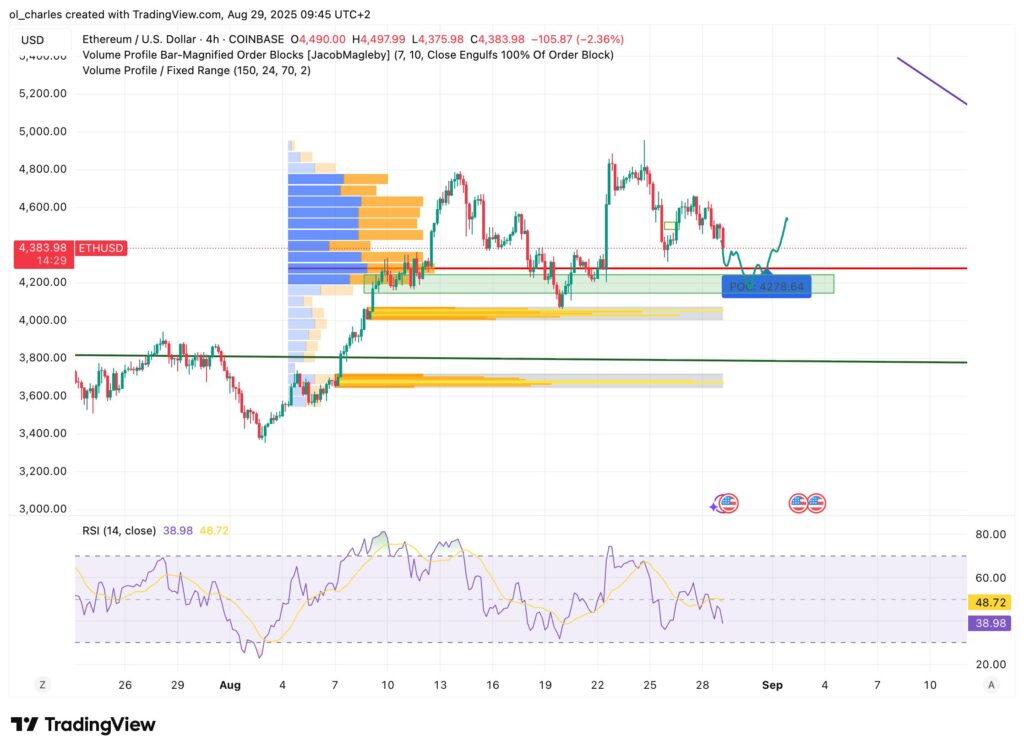1024x752 pixels.
Task: Click the left flag of the paired event markers
Action: click(798, 503)
